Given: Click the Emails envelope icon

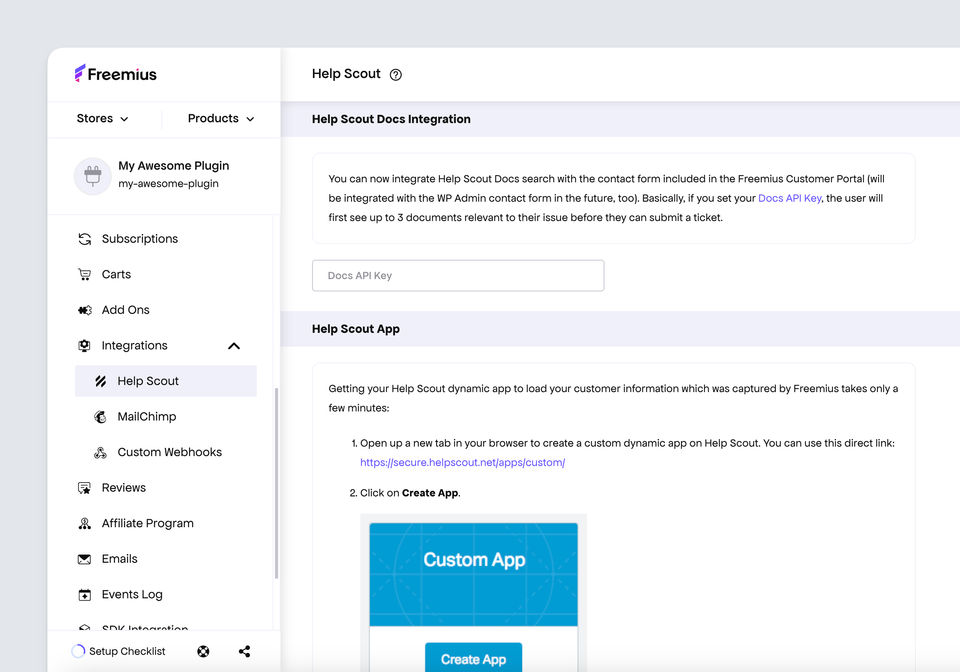Looking at the screenshot, I should point(85,559).
